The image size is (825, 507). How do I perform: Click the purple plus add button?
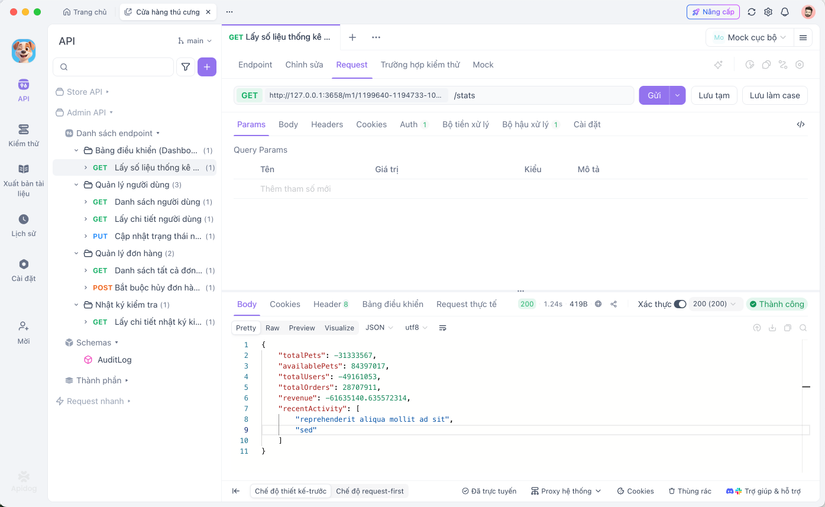click(207, 67)
